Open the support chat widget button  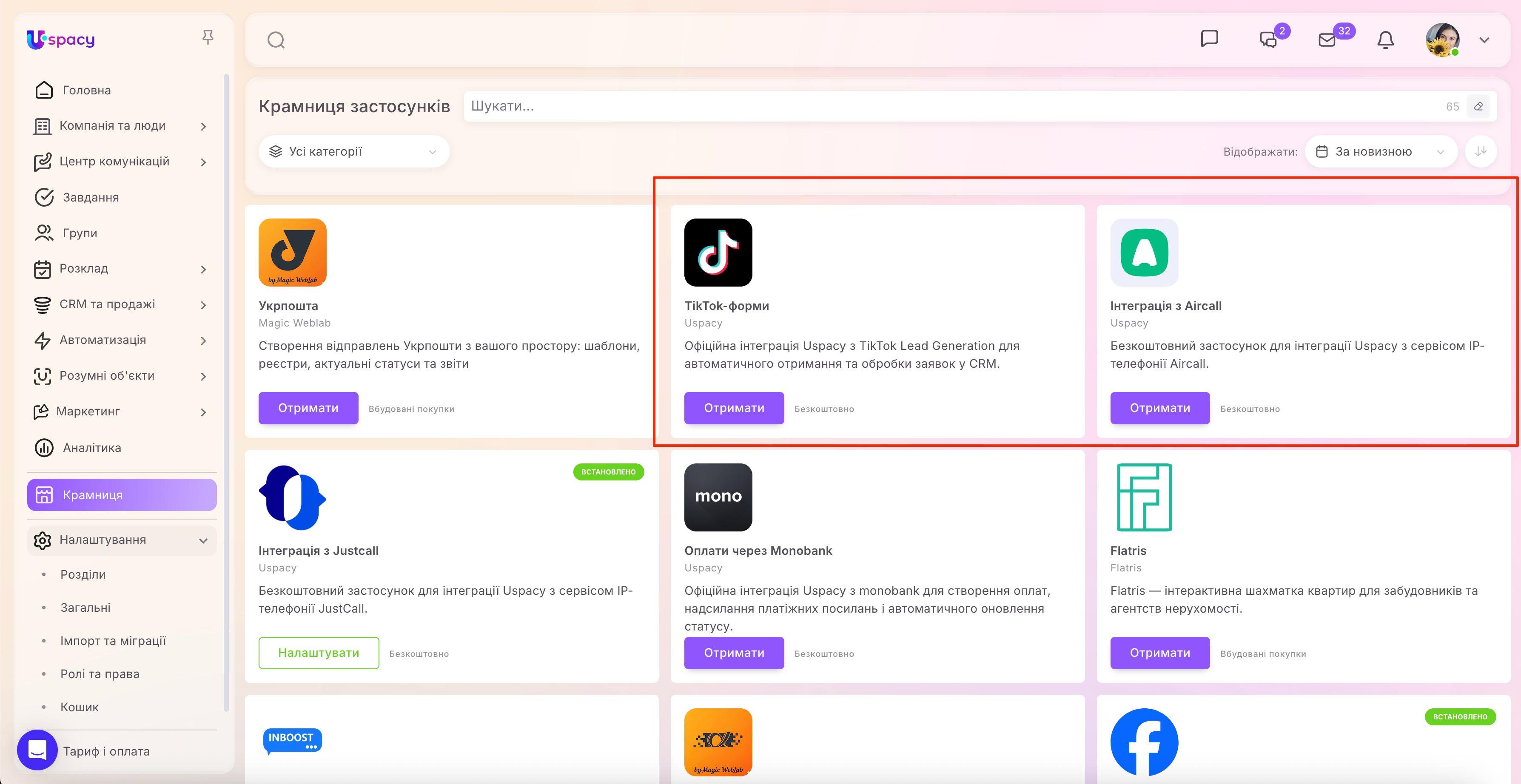[x=37, y=750]
